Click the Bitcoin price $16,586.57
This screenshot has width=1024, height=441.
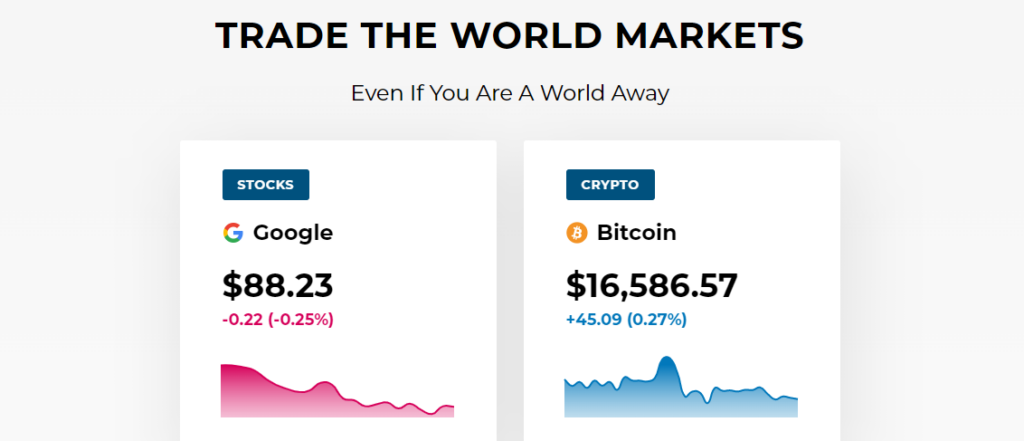(651, 284)
